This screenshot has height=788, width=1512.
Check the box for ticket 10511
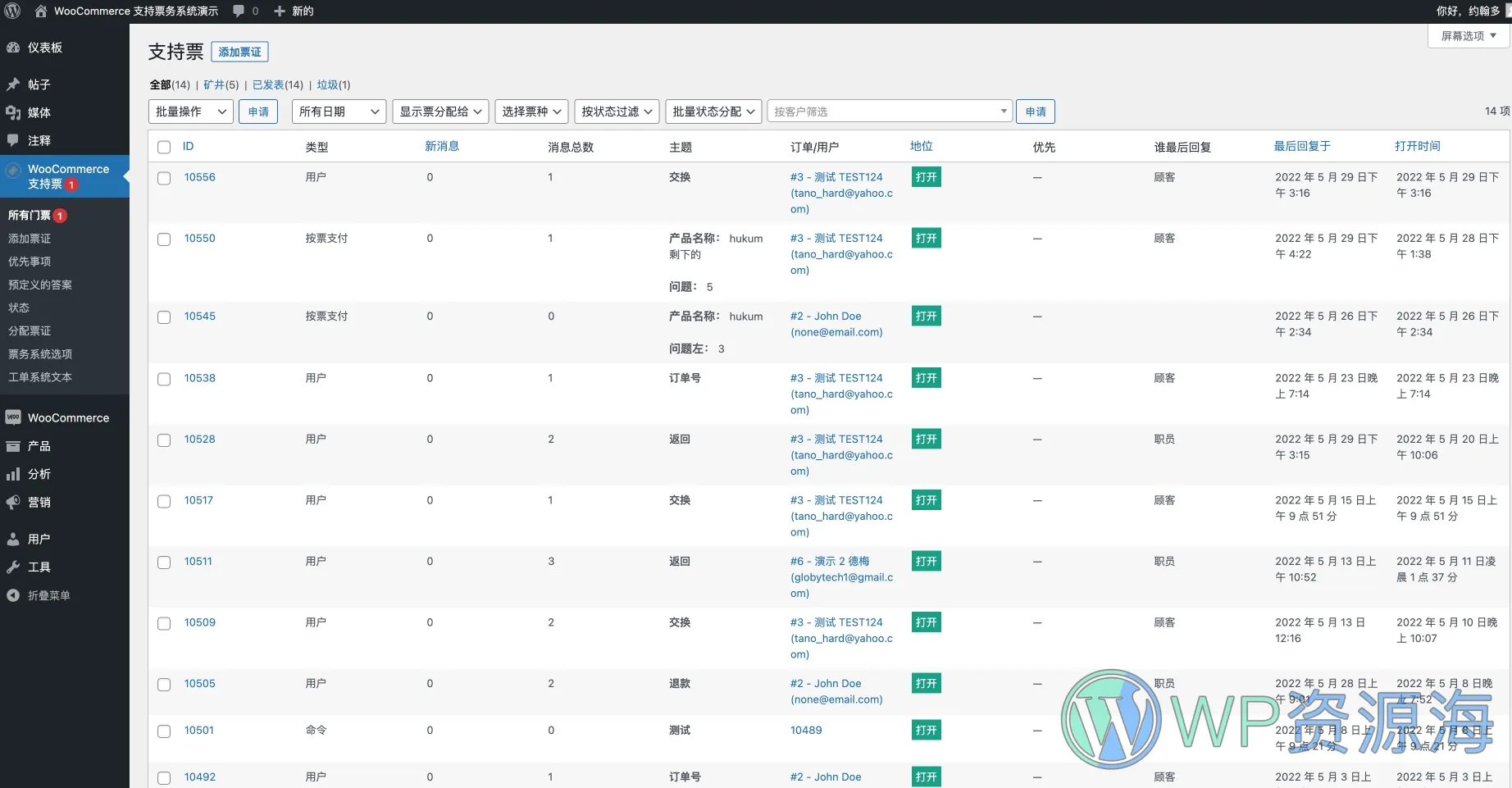(164, 563)
